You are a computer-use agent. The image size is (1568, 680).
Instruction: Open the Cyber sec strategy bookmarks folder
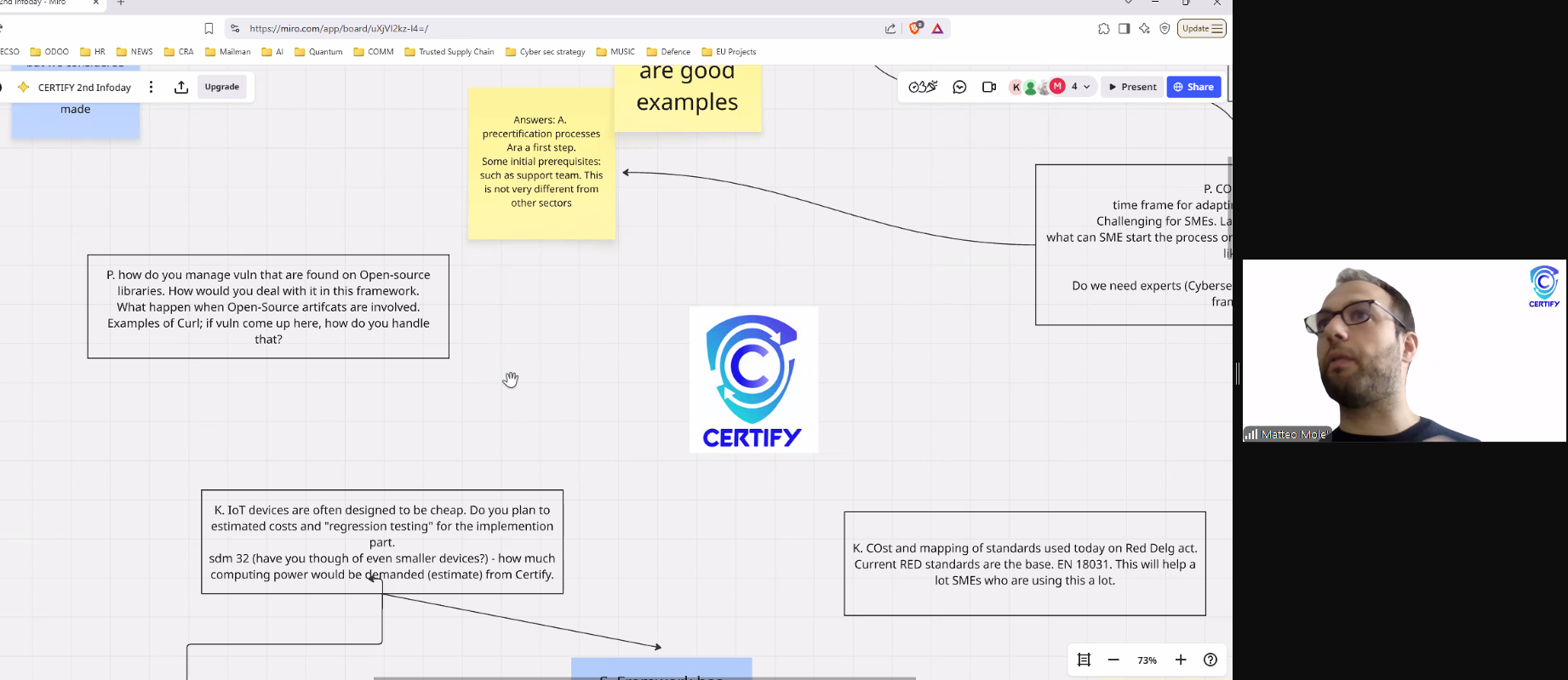coord(546,52)
